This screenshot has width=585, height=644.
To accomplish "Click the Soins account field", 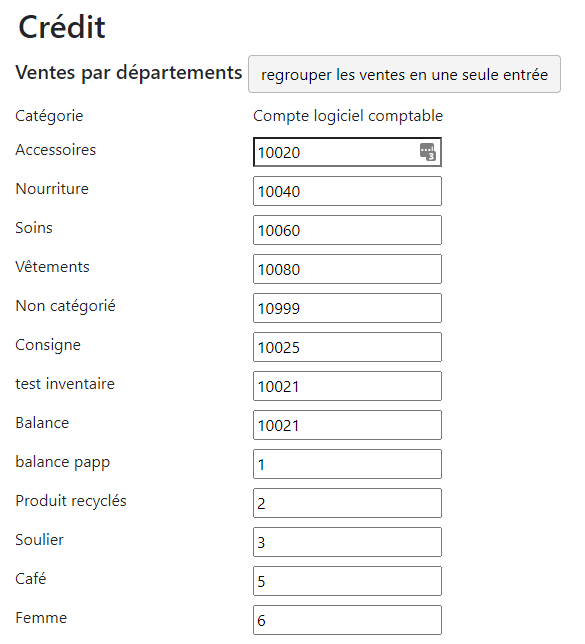I will click(347, 230).
